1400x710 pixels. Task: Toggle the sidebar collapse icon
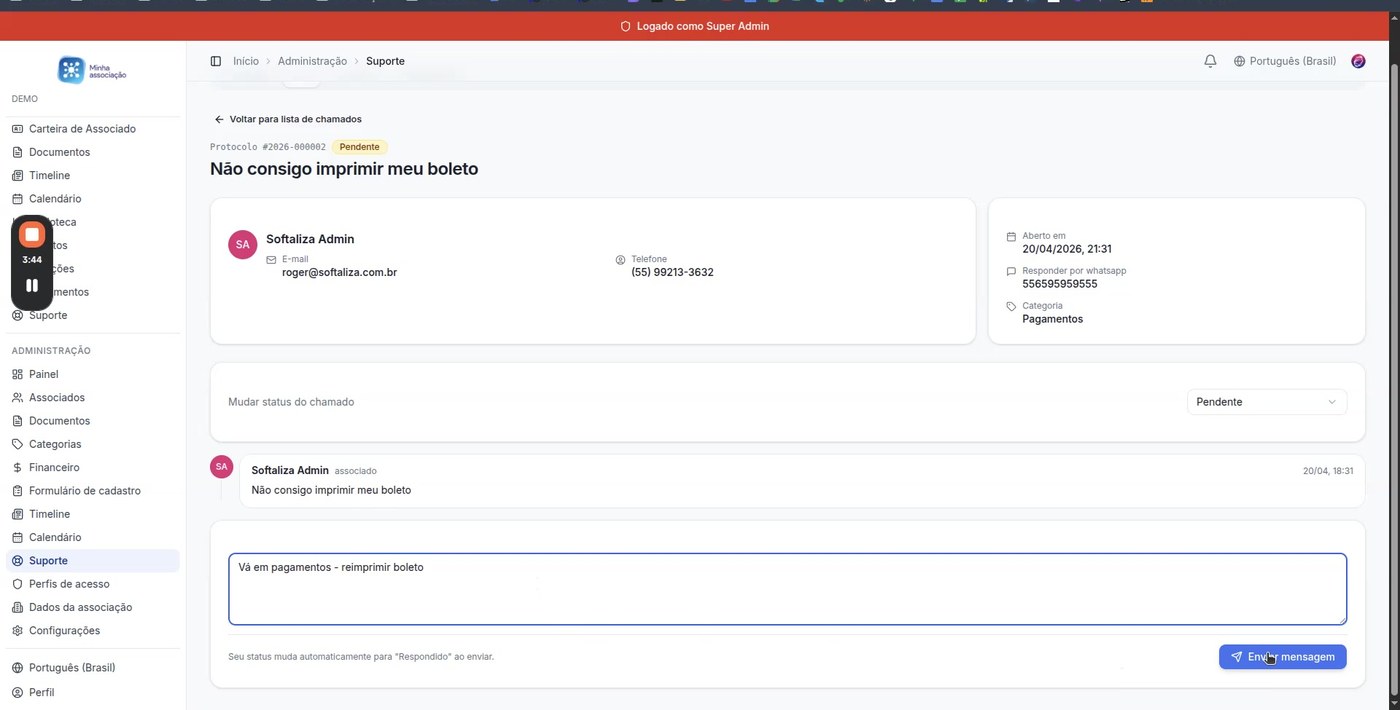point(215,61)
